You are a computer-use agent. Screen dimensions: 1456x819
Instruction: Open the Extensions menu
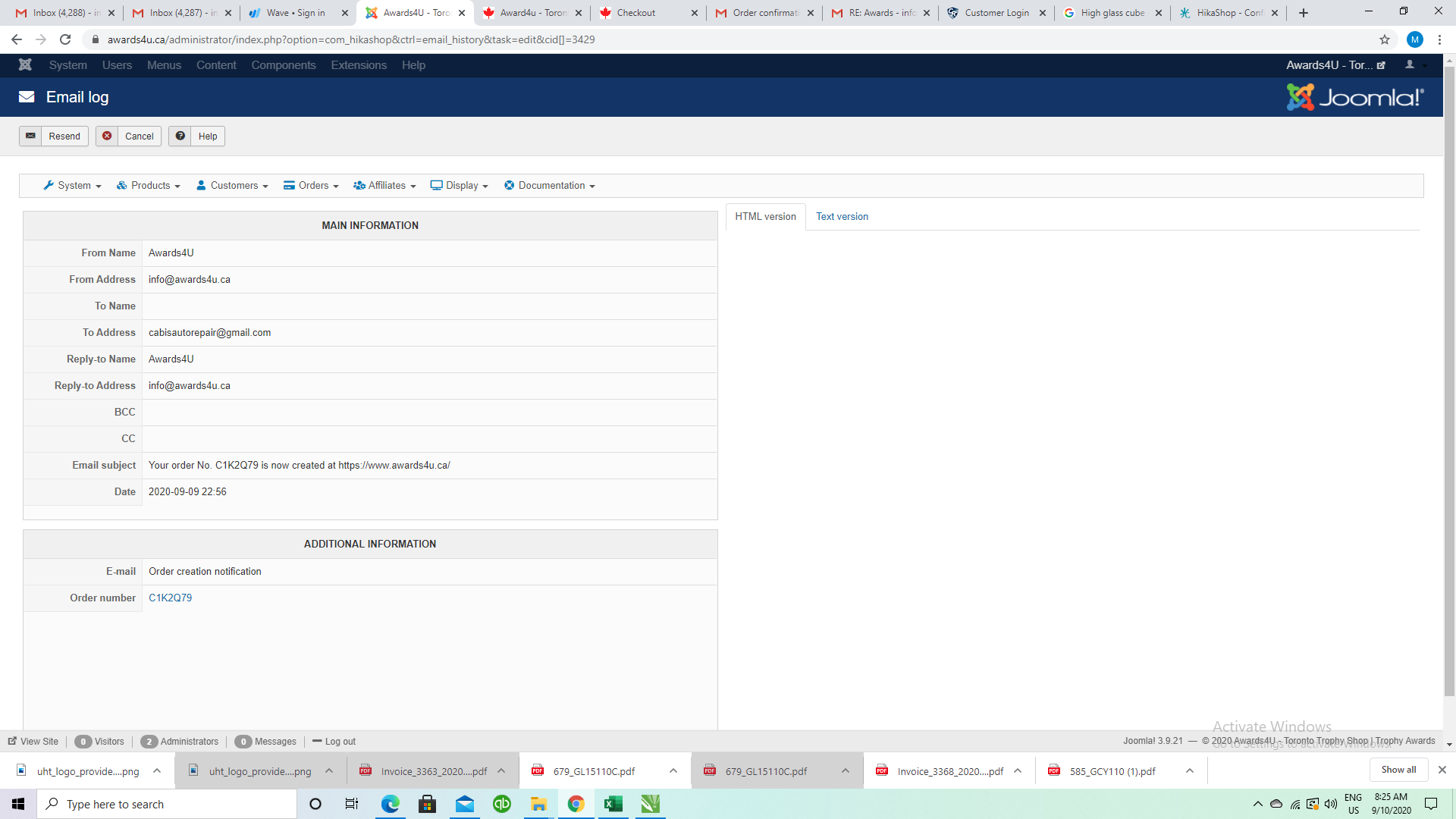(359, 65)
